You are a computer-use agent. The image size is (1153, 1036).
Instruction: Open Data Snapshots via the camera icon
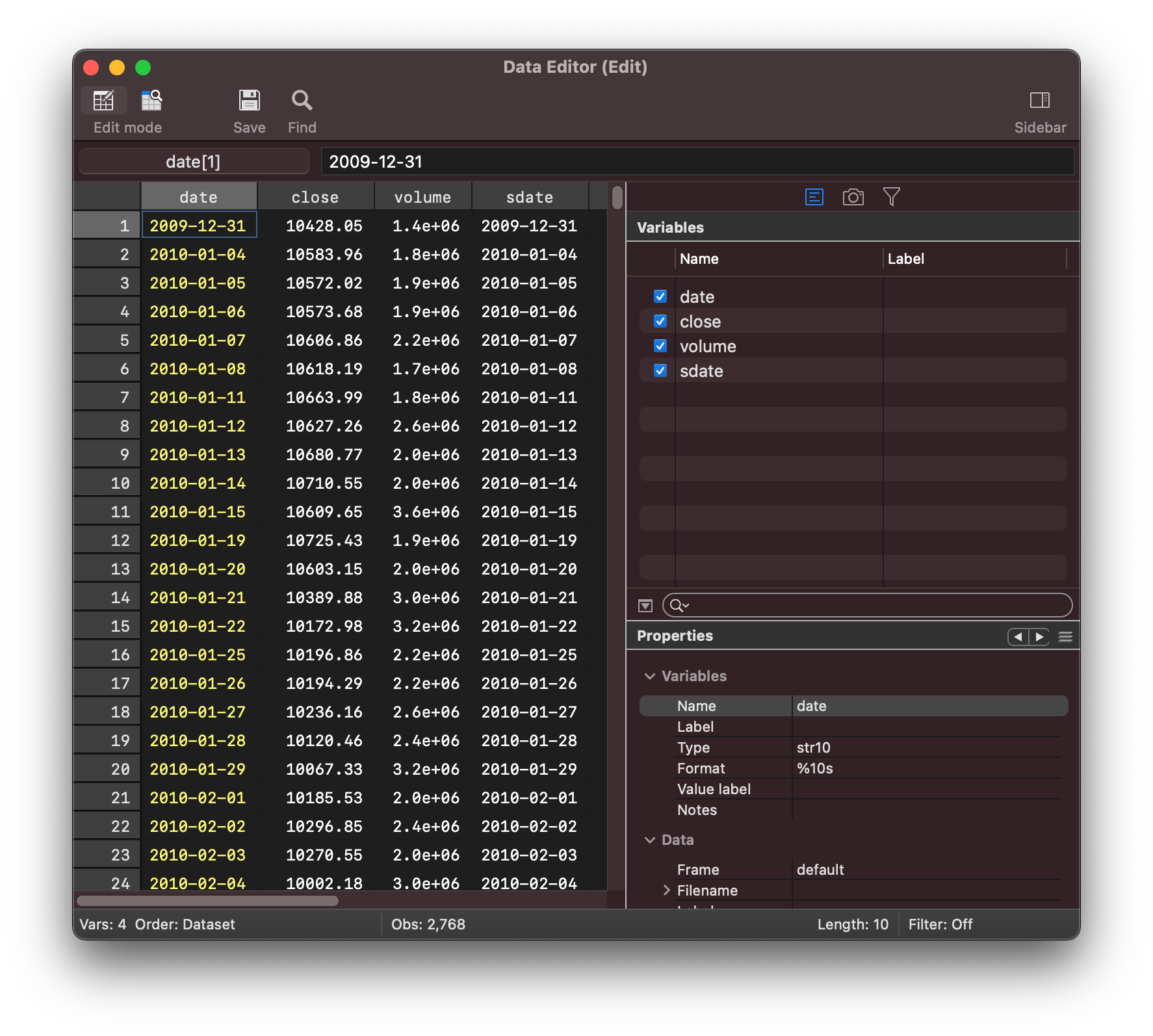click(853, 196)
